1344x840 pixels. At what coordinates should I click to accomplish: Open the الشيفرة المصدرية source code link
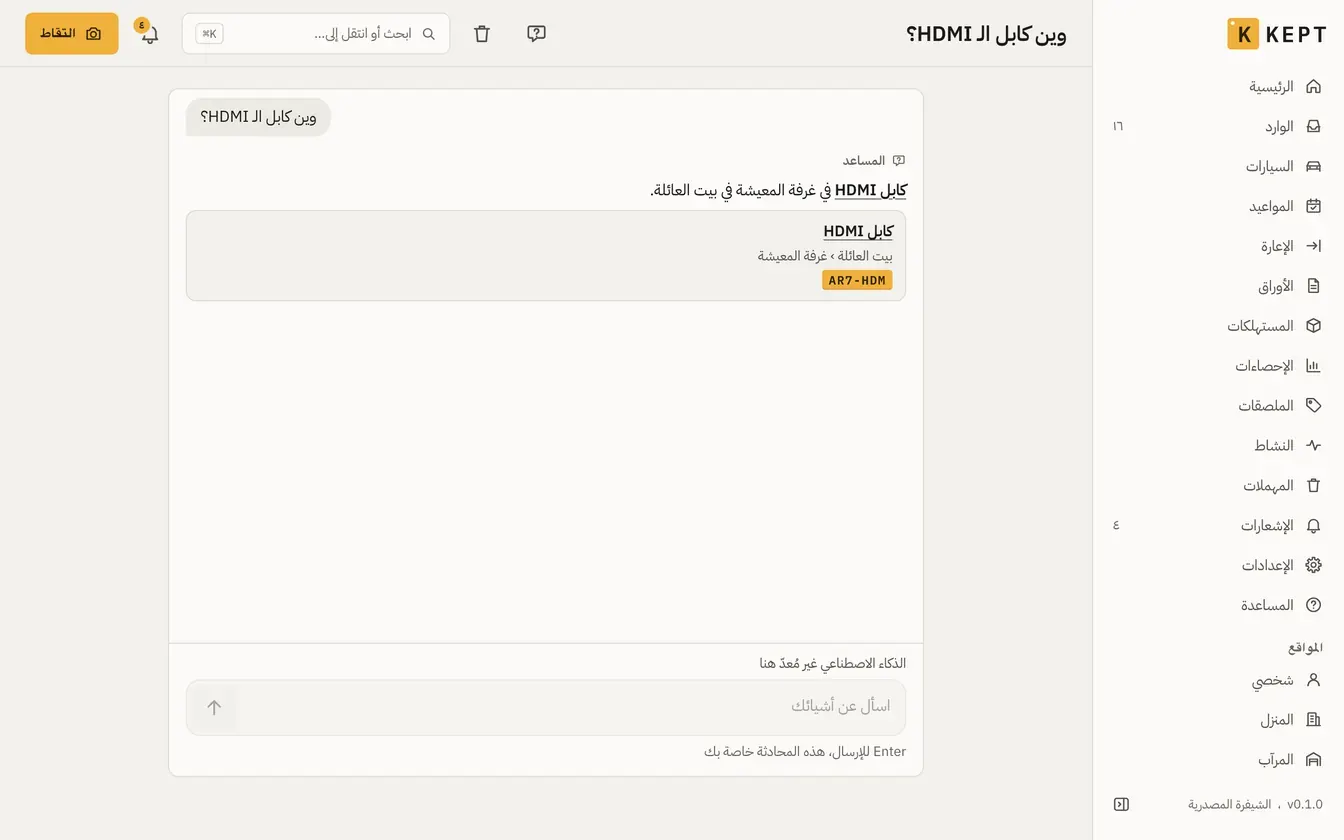[x=1229, y=805]
